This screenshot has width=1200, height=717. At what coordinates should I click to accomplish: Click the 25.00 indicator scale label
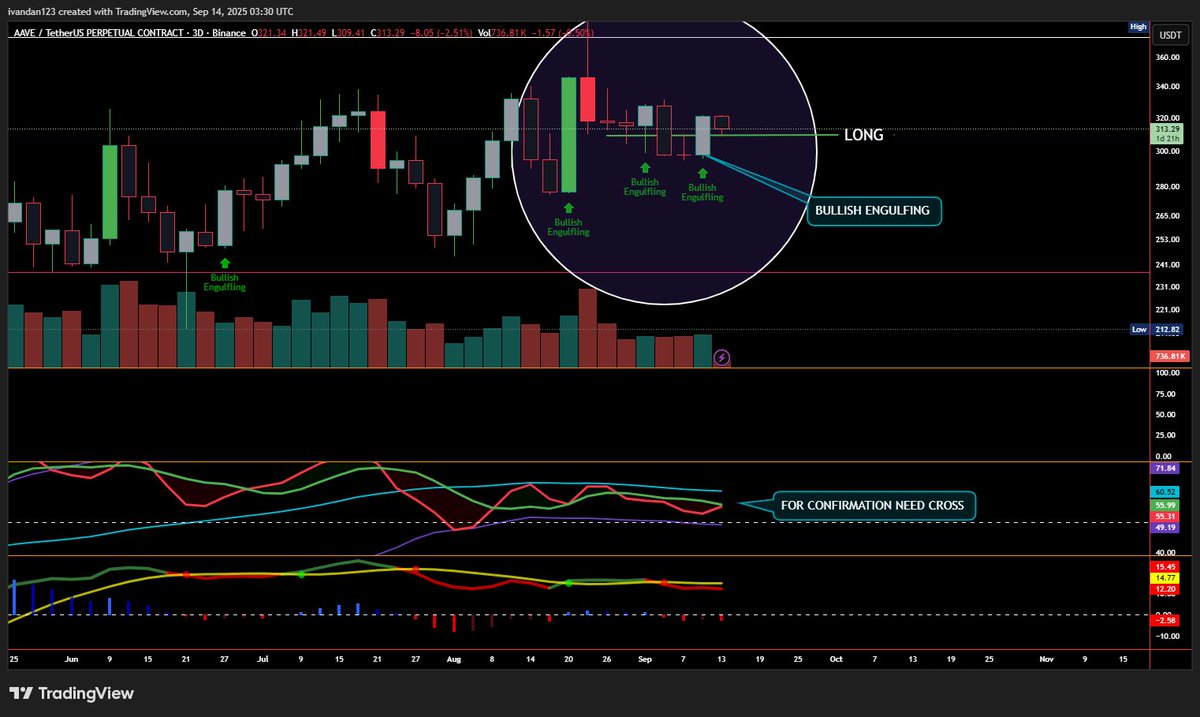pyautogui.click(x=1168, y=435)
